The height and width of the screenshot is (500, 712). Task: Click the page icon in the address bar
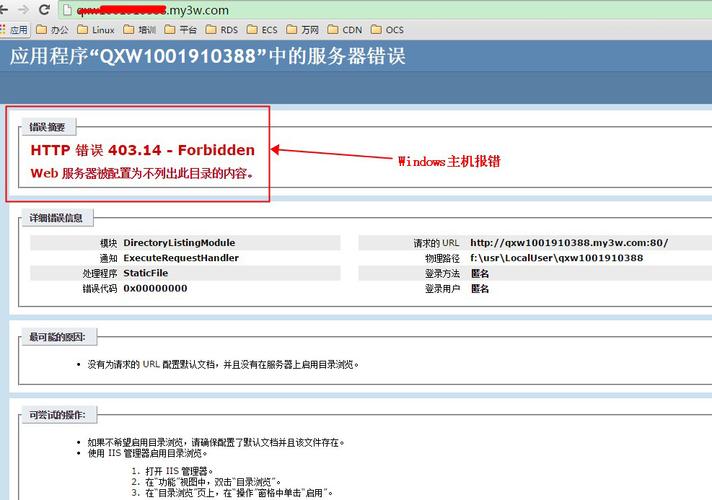click(x=67, y=10)
